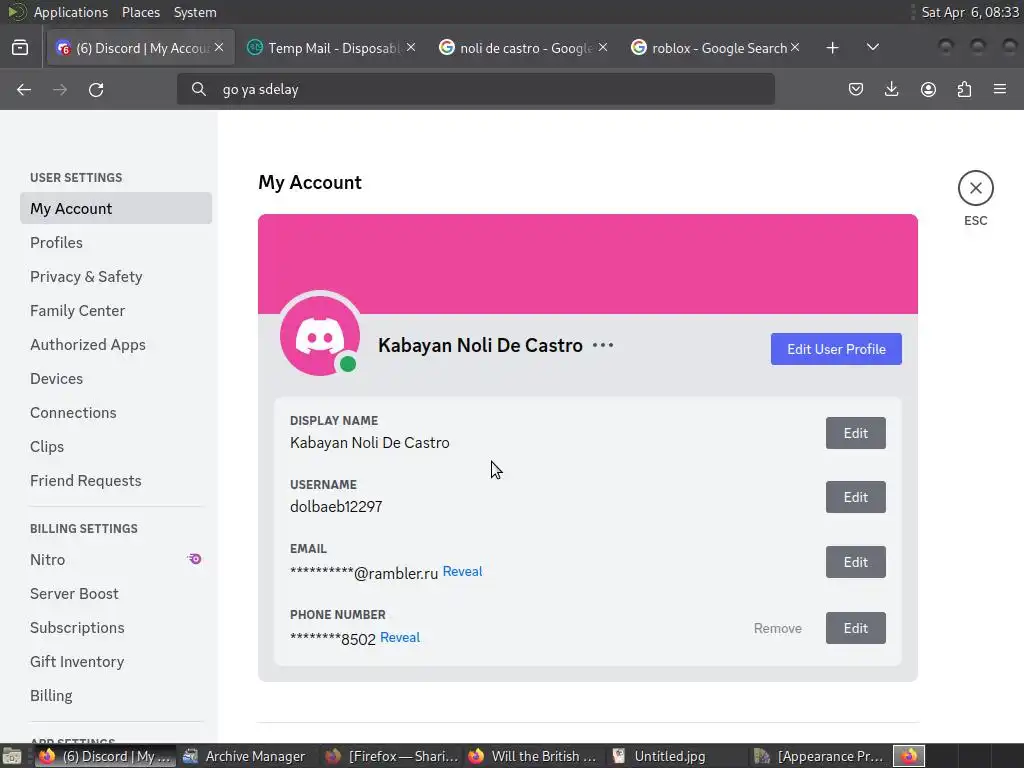Switch to the noli de castro Google tab
The width and height of the screenshot is (1024, 768).
pos(523,48)
